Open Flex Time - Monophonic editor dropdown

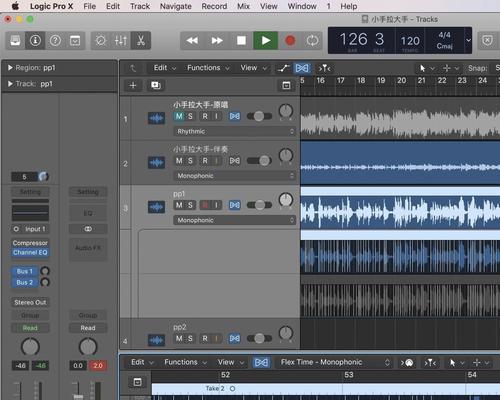[x=334, y=362]
